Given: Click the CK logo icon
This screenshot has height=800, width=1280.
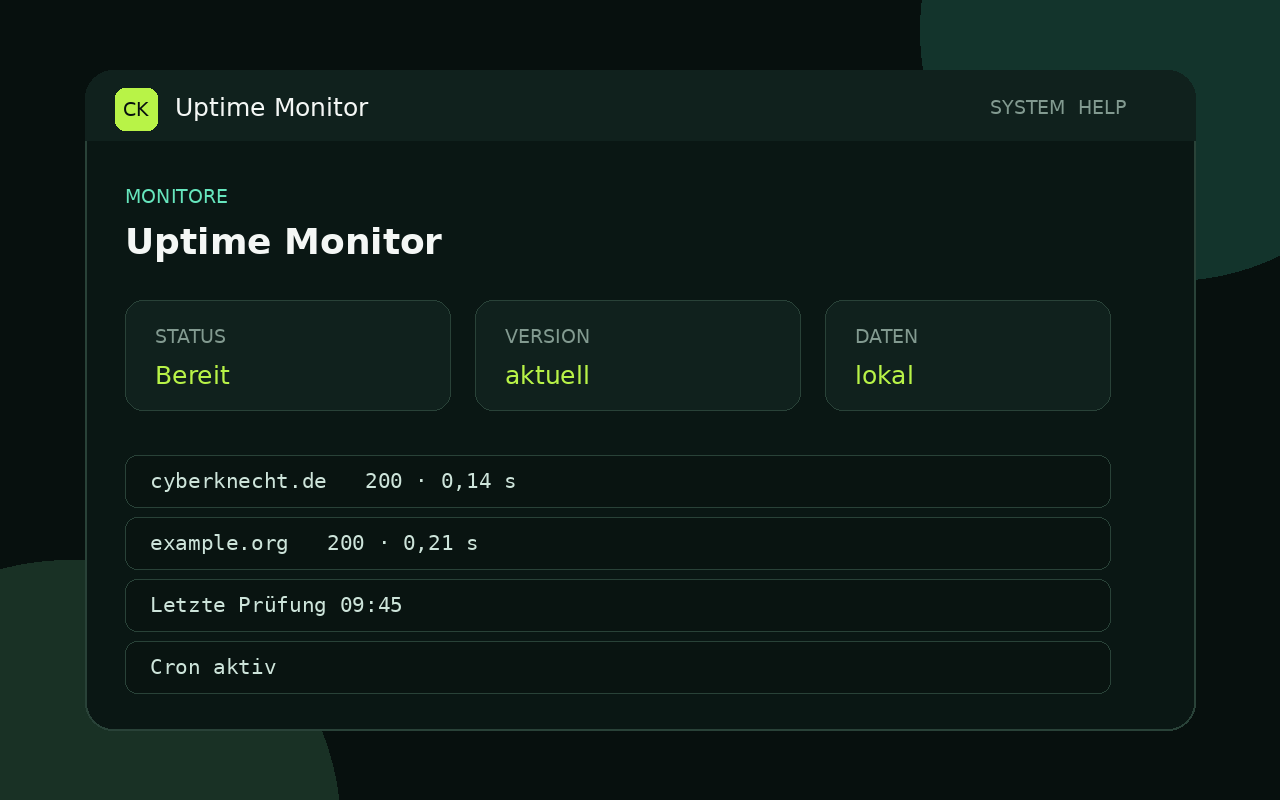Looking at the screenshot, I should [x=136, y=109].
